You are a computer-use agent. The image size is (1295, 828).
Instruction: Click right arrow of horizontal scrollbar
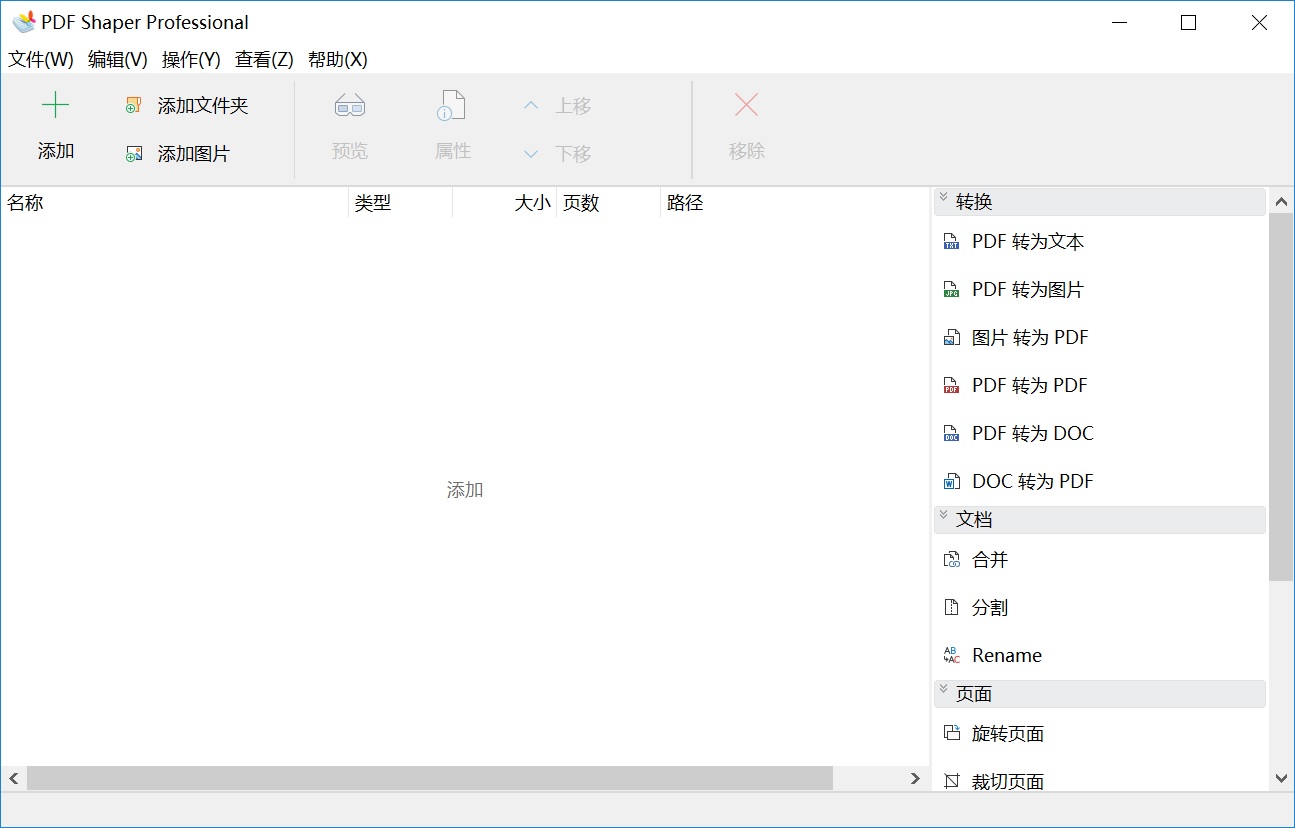(915, 778)
